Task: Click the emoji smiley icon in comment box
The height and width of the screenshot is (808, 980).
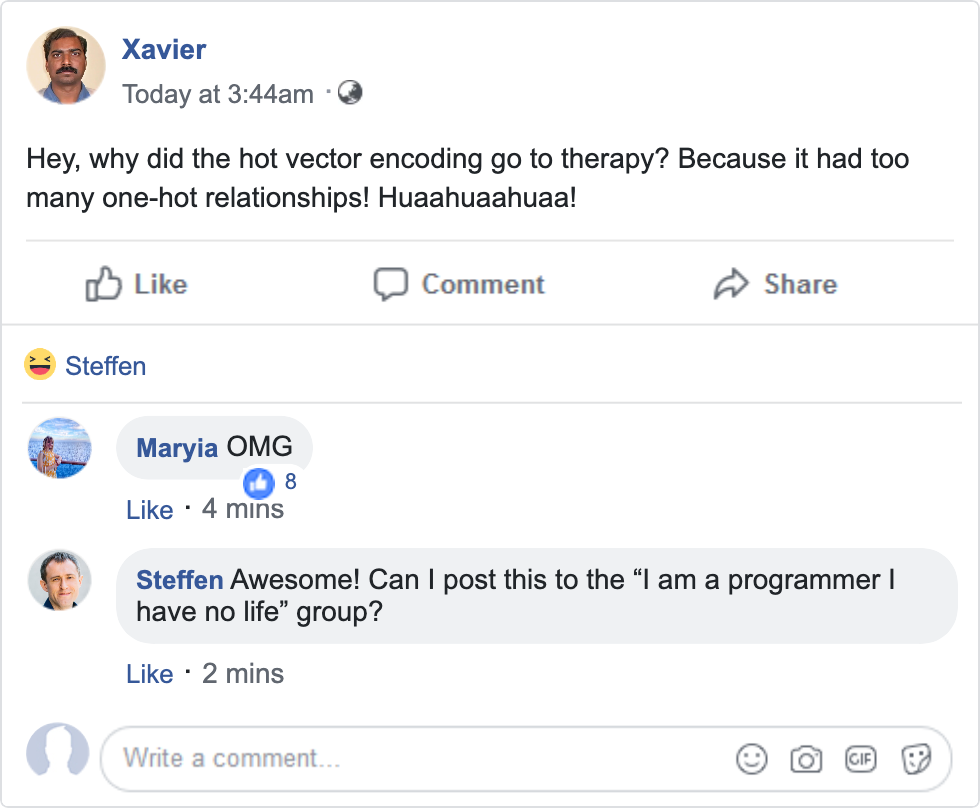Action: tap(751, 759)
